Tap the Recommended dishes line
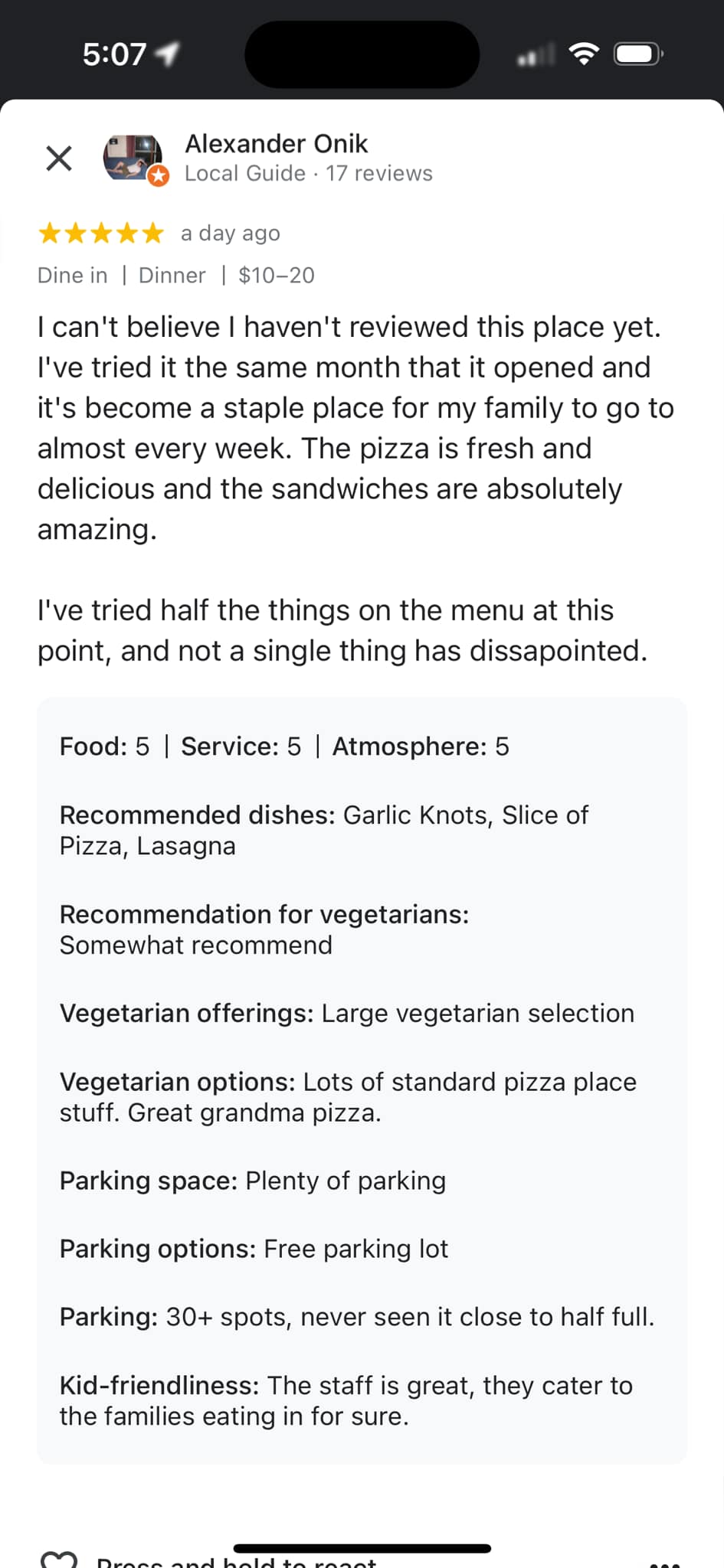 click(x=324, y=831)
